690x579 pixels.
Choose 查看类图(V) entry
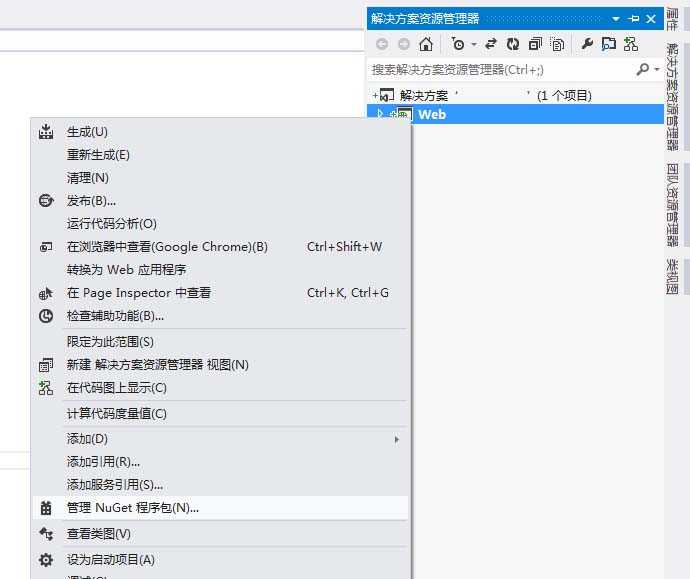click(220, 534)
